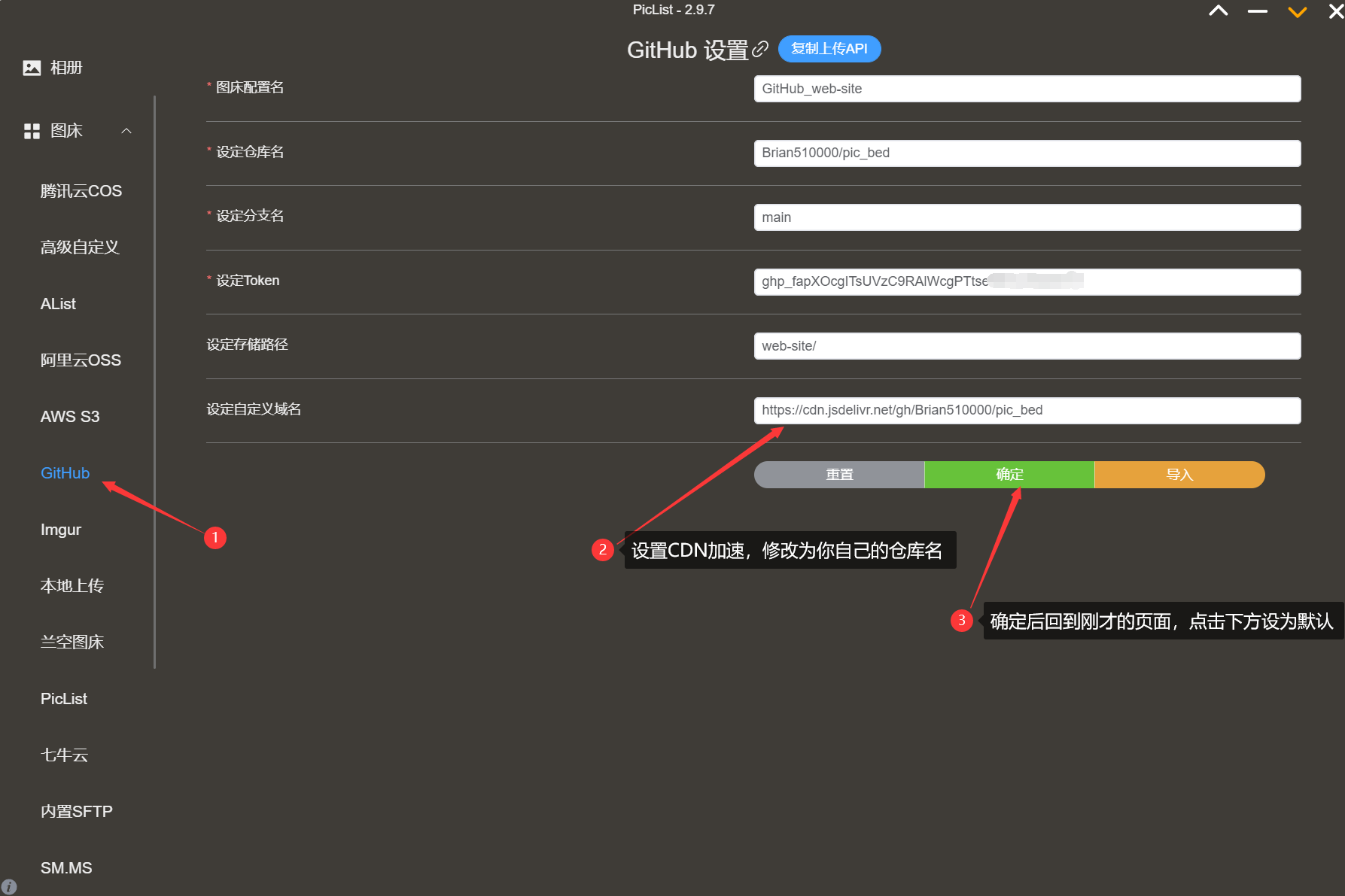Click the orange 导入 import button
The image size is (1345, 896).
pos(1179,475)
